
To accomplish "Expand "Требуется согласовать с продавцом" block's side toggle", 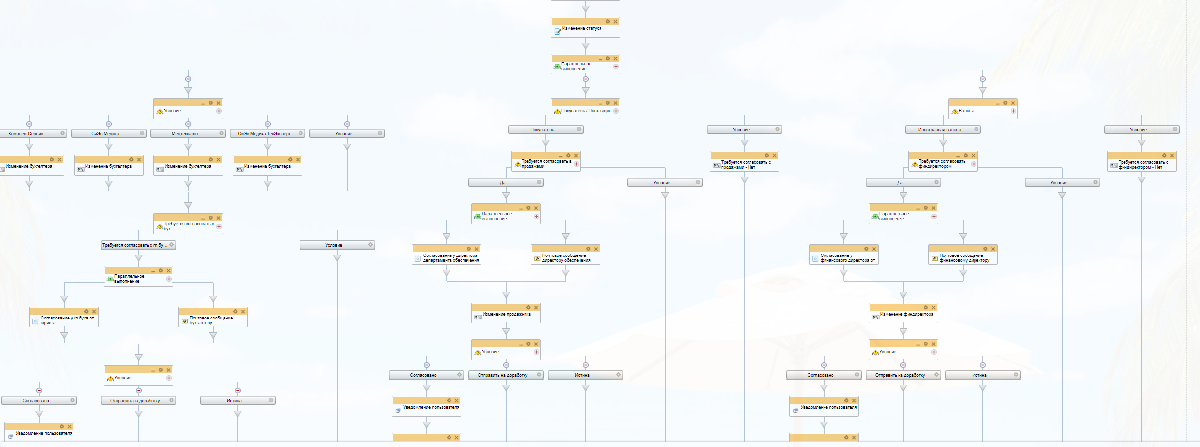I will point(575,165).
